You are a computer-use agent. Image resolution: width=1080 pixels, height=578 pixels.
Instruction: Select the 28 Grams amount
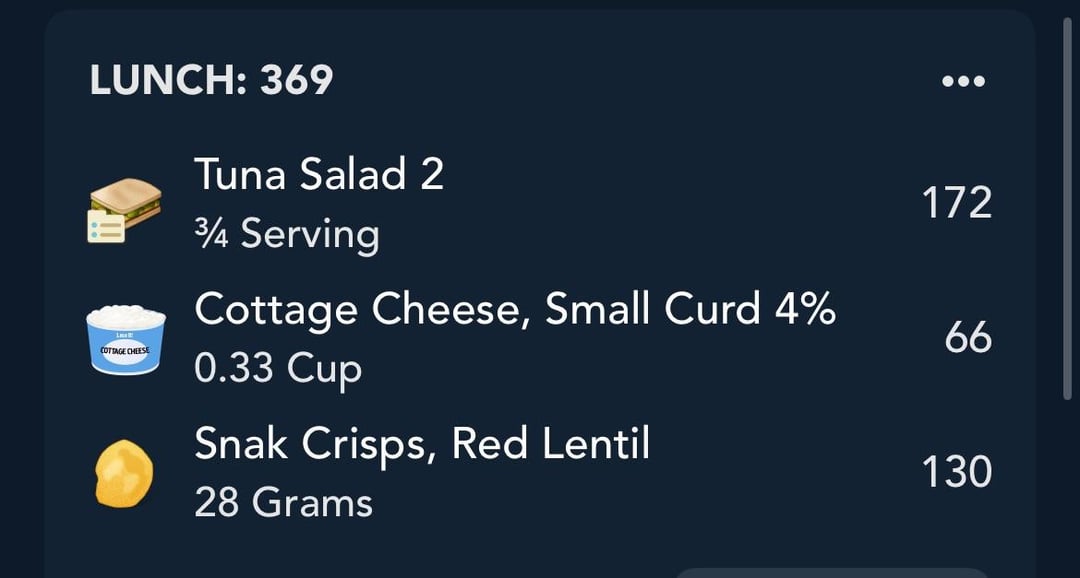283,502
